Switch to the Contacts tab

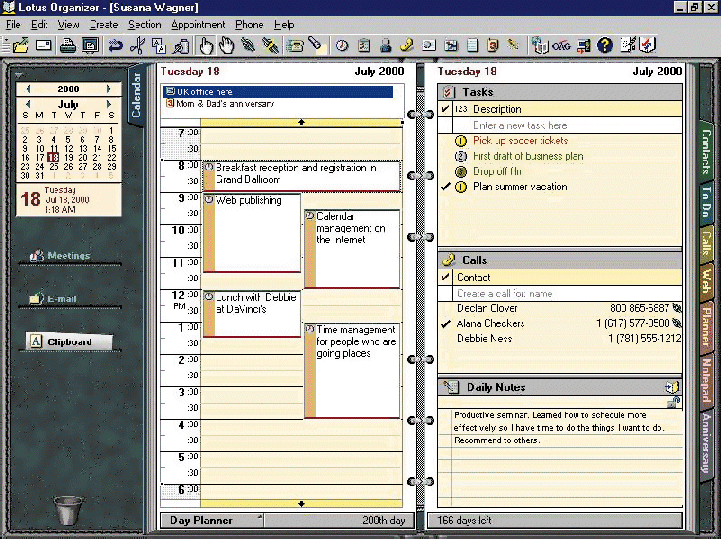point(706,150)
